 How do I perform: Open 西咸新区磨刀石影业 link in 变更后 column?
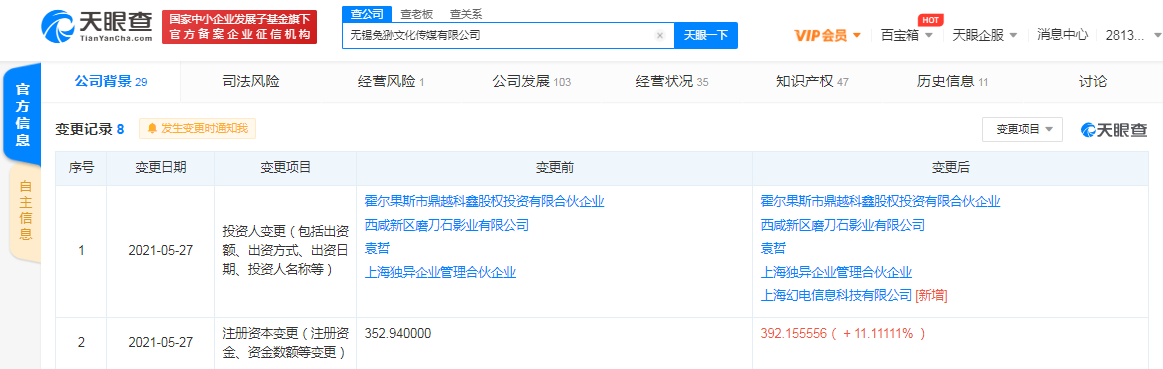coord(843,225)
